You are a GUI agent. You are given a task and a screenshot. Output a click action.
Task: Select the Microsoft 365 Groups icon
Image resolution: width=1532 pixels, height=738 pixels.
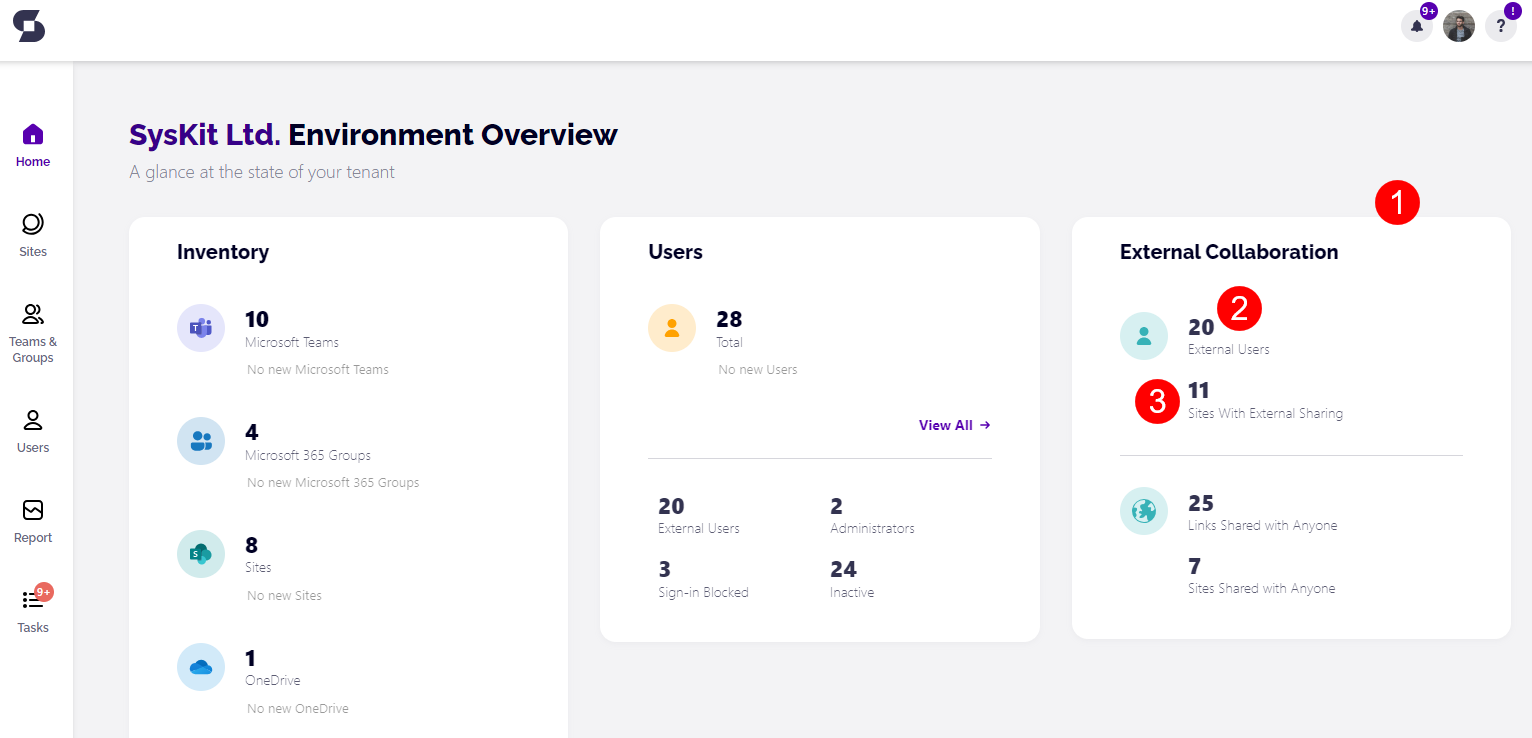(201, 440)
